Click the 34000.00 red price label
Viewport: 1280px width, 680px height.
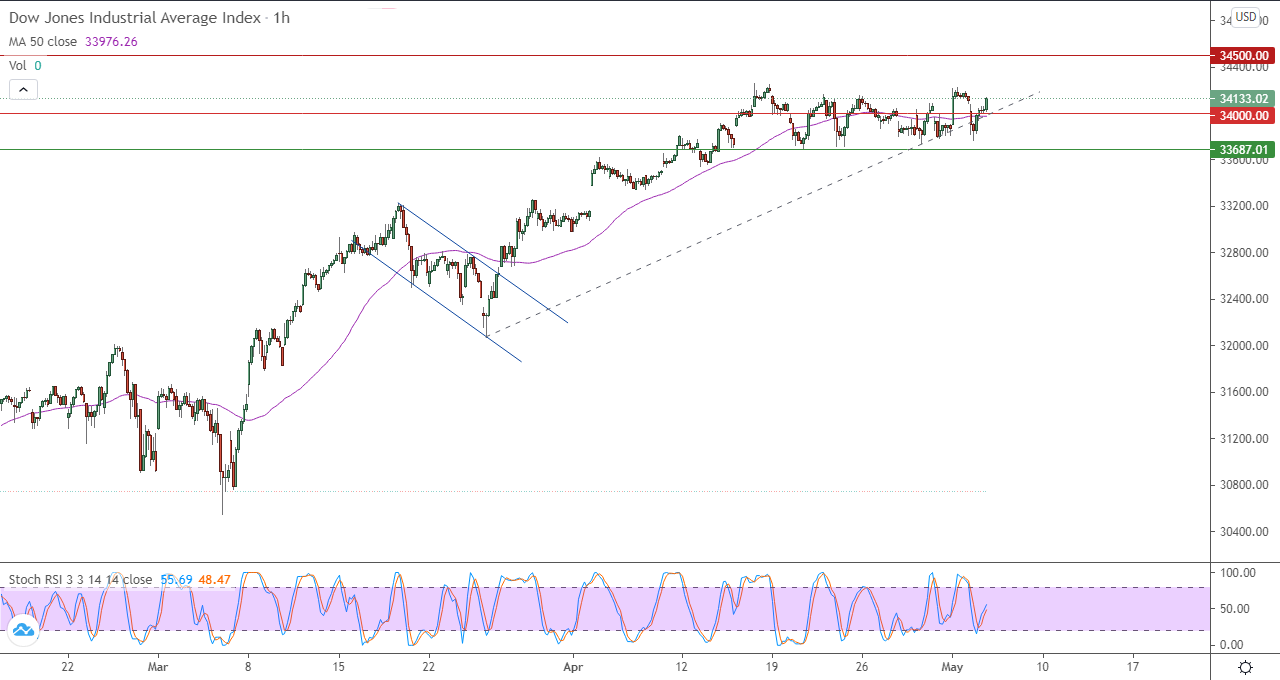click(x=1243, y=115)
